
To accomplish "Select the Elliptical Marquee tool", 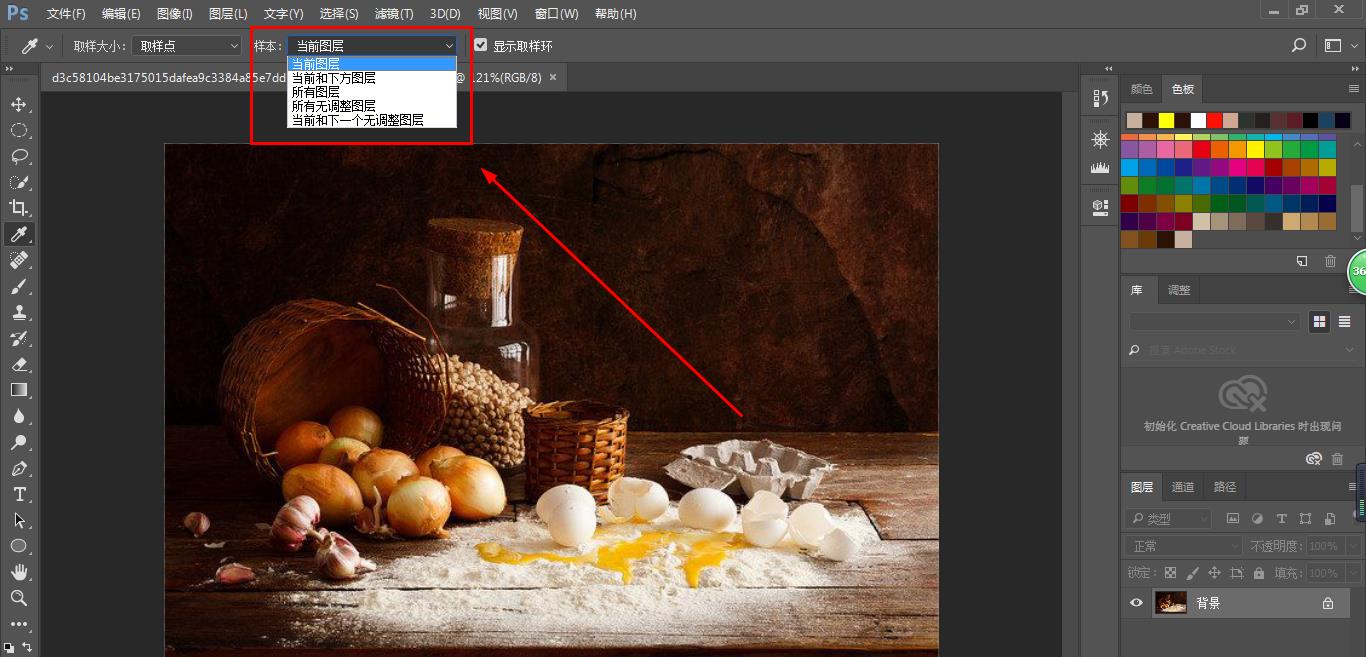I will [x=18, y=130].
